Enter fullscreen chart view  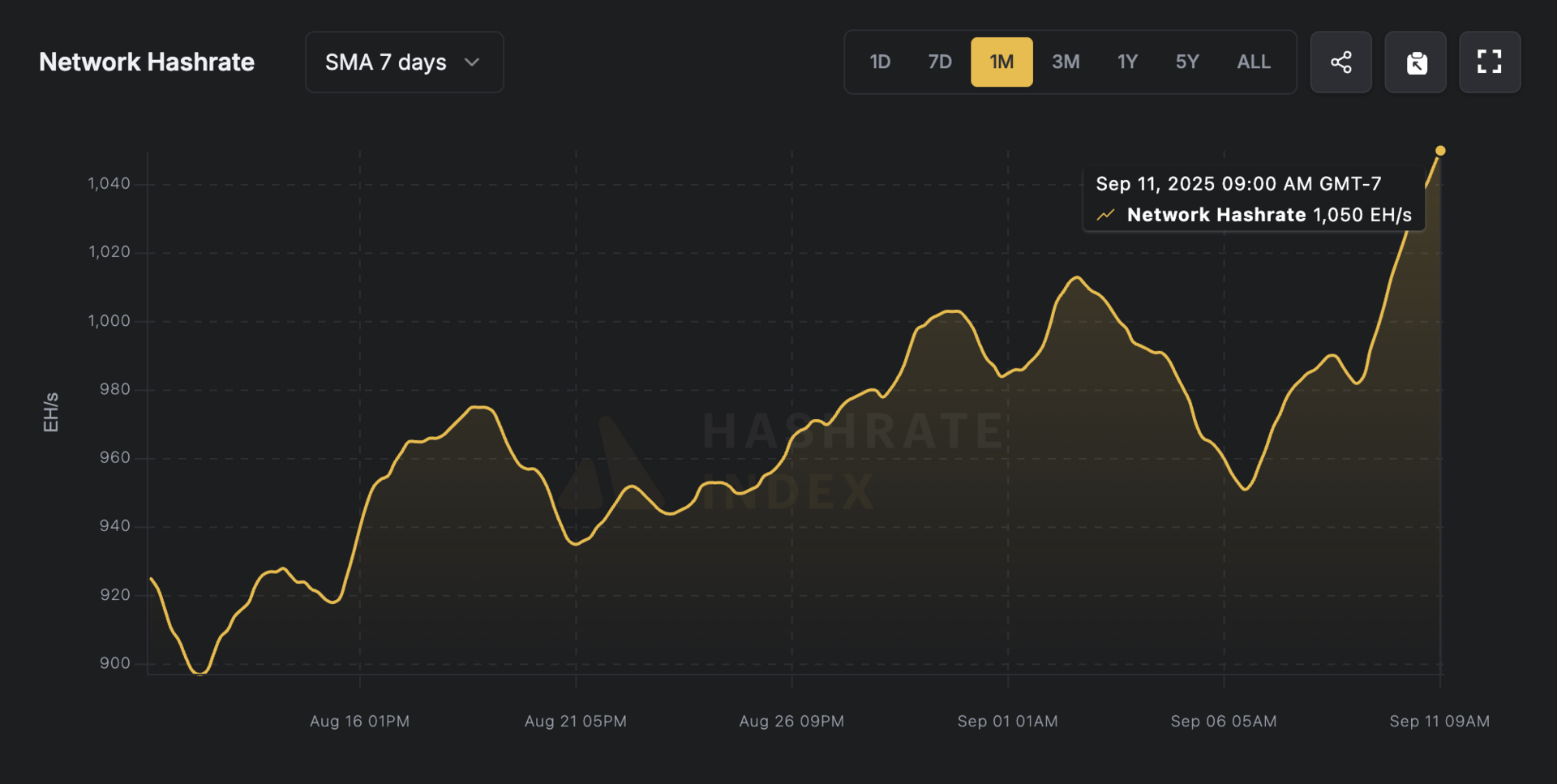[x=1490, y=62]
